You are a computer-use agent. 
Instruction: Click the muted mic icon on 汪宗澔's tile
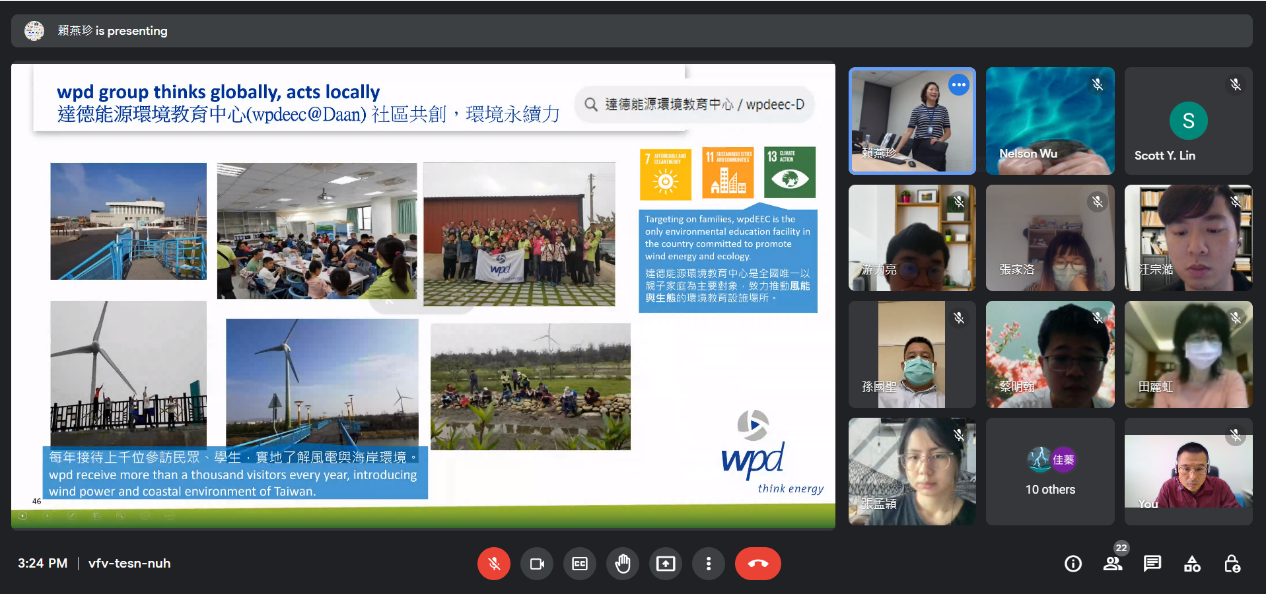click(1235, 202)
